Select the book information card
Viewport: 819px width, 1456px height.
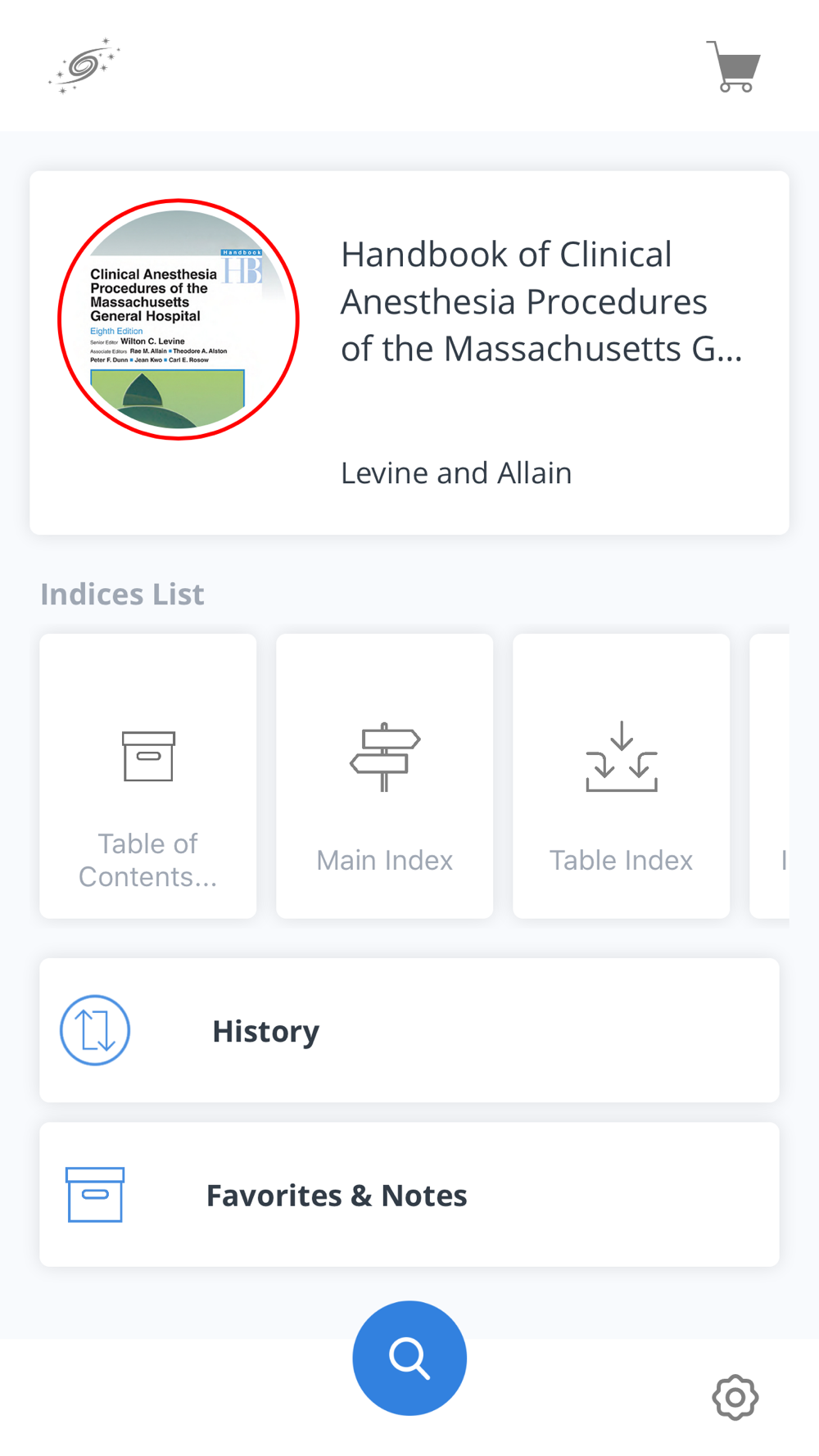click(x=409, y=353)
